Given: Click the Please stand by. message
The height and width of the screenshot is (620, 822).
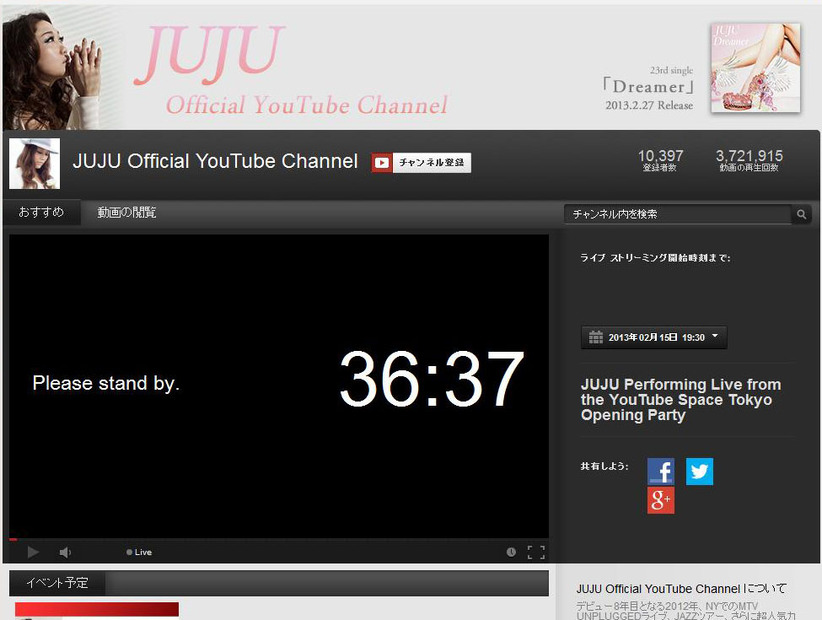Looking at the screenshot, I should (x=106, y=383).
